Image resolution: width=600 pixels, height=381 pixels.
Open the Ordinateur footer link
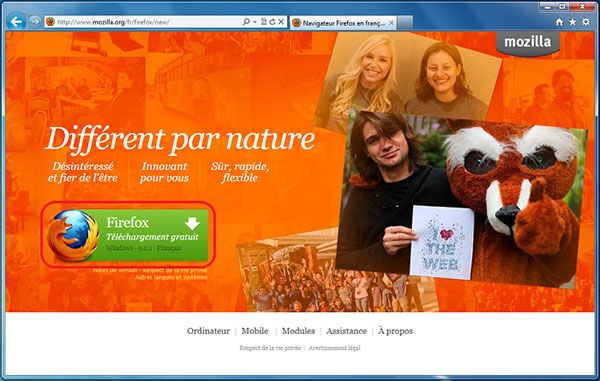208,331
